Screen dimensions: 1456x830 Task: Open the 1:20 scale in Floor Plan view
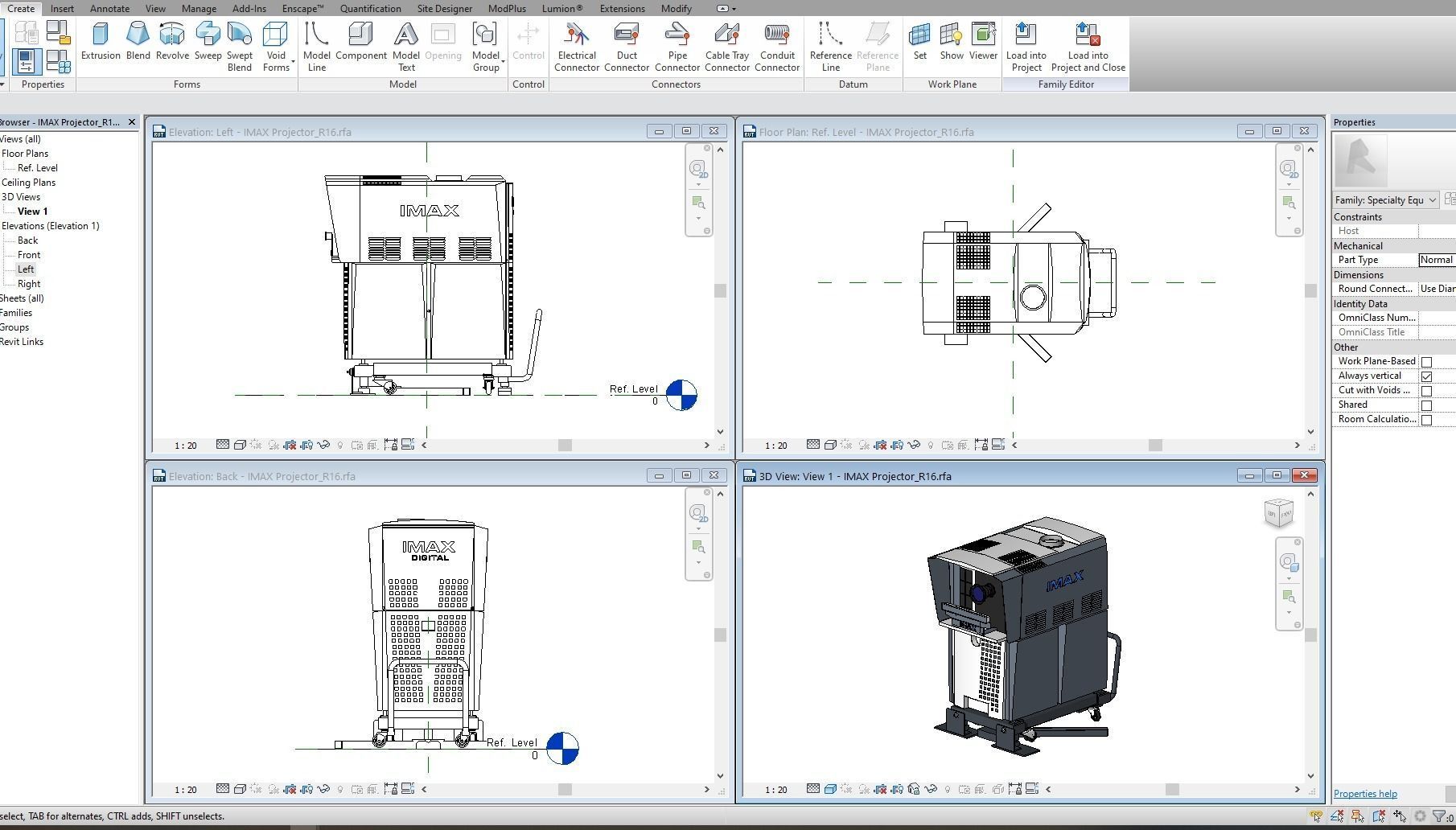(x=775, y=446)
